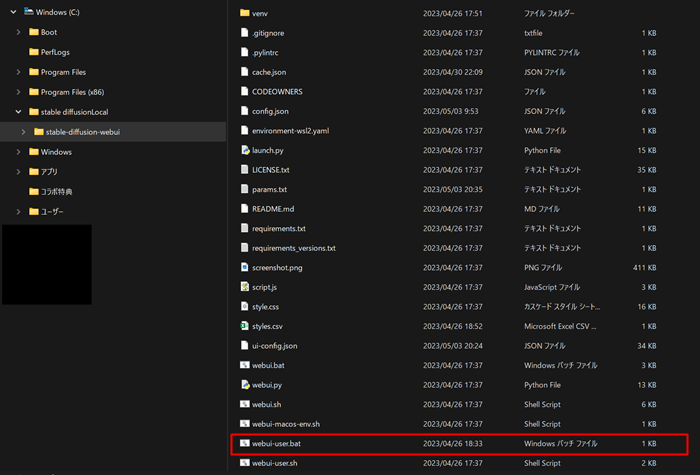Select the コラボ特典 folder in tree

point(56,192)
